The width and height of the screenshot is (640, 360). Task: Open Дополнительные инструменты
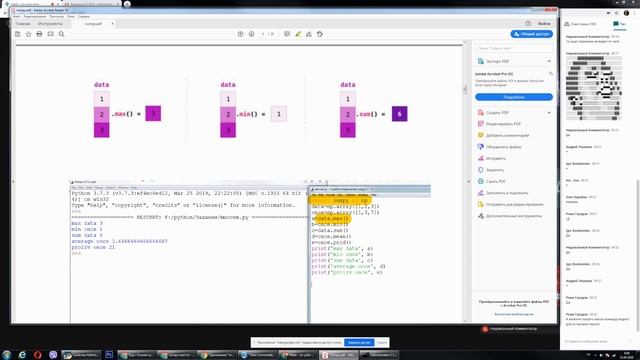click(x=513, y=216)
